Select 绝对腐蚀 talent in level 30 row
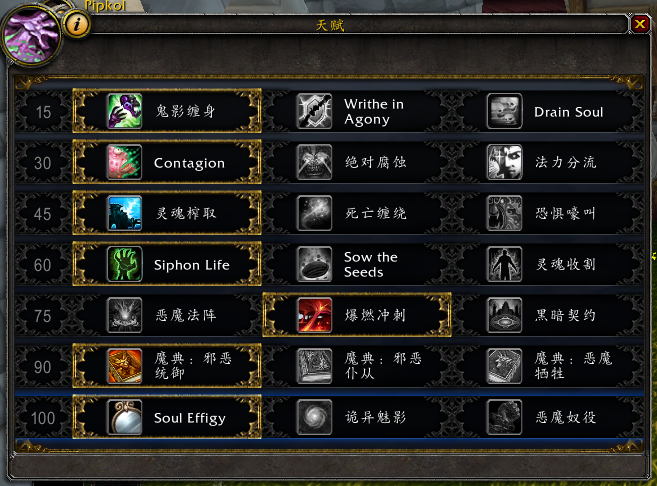This screenshot has height=486, width=657. 357,162
